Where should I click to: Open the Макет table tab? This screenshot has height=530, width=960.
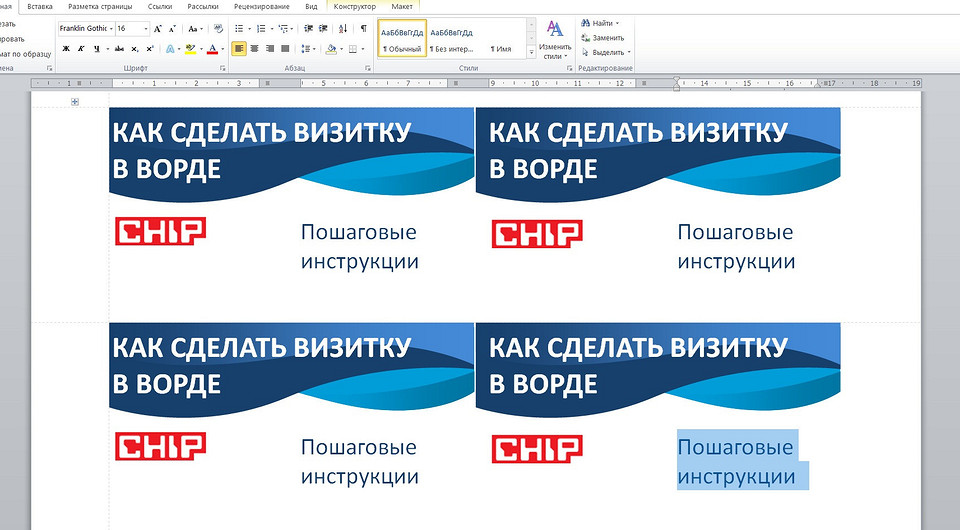click(x=402, y=7)
